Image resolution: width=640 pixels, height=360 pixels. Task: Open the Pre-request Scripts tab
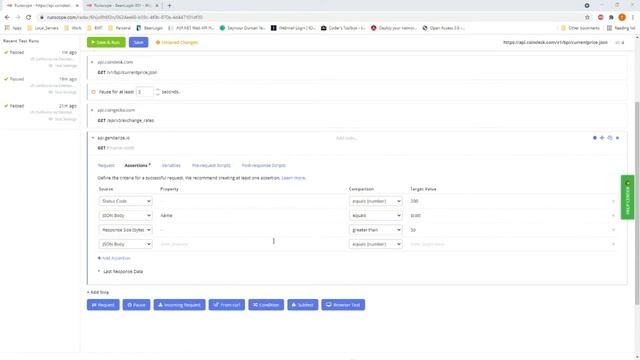[x=211, y=165]
